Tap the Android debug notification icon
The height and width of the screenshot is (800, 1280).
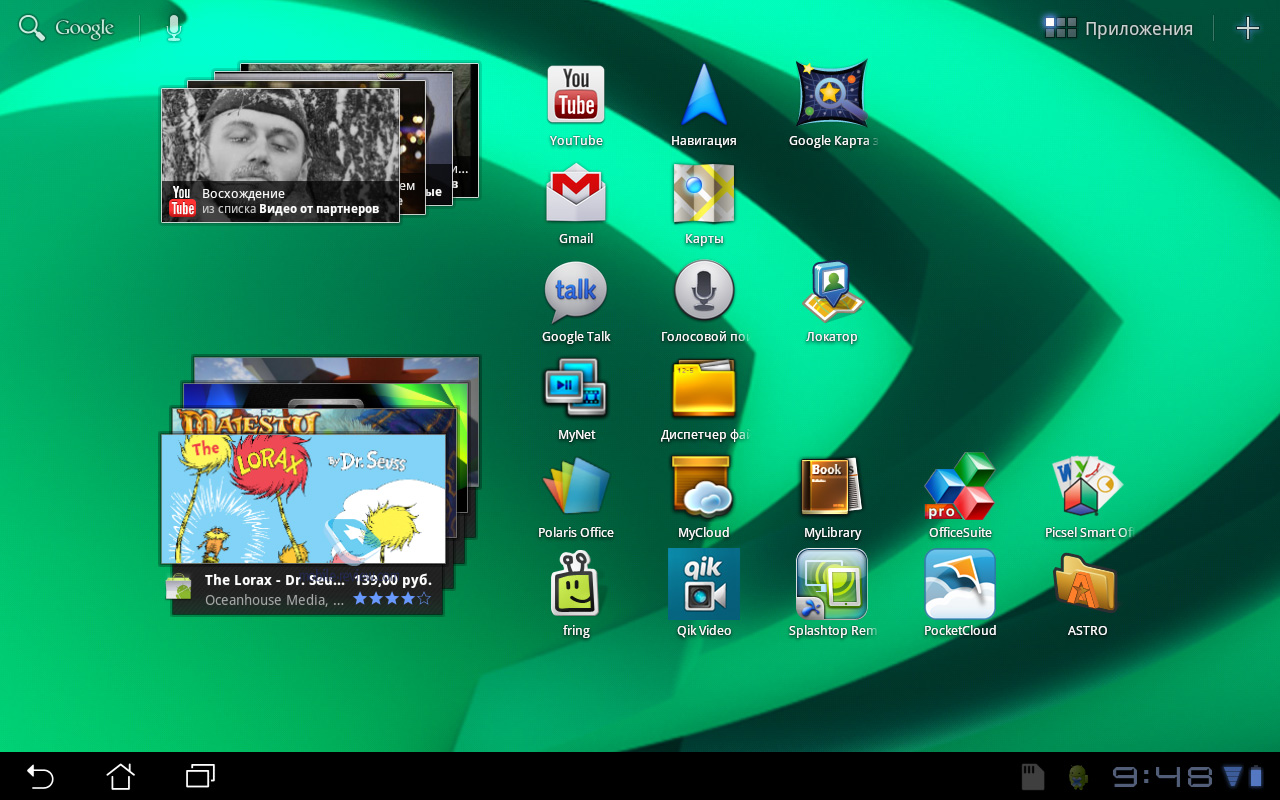(1077, 776)
